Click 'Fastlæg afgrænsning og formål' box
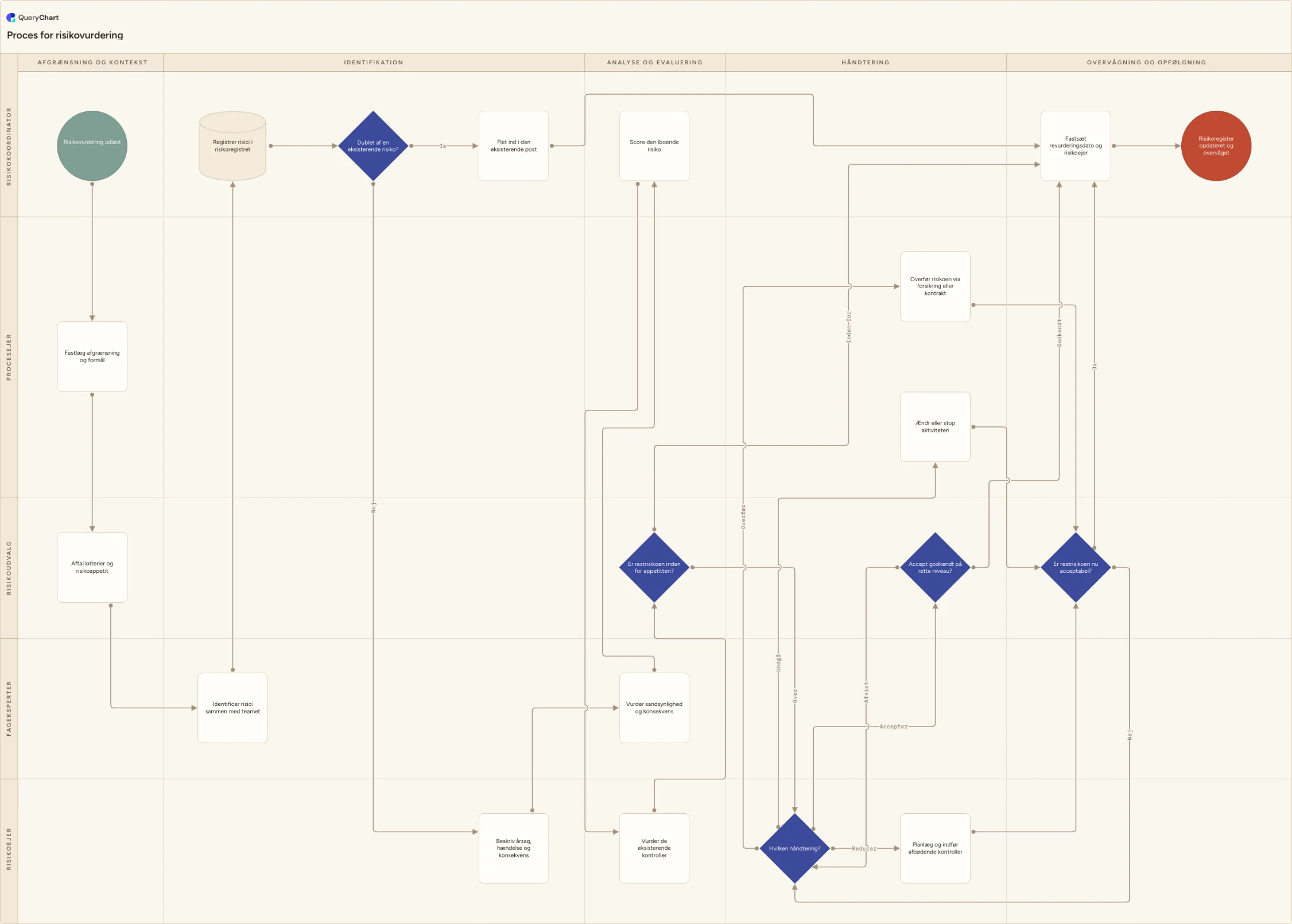 tap(92, 356)
